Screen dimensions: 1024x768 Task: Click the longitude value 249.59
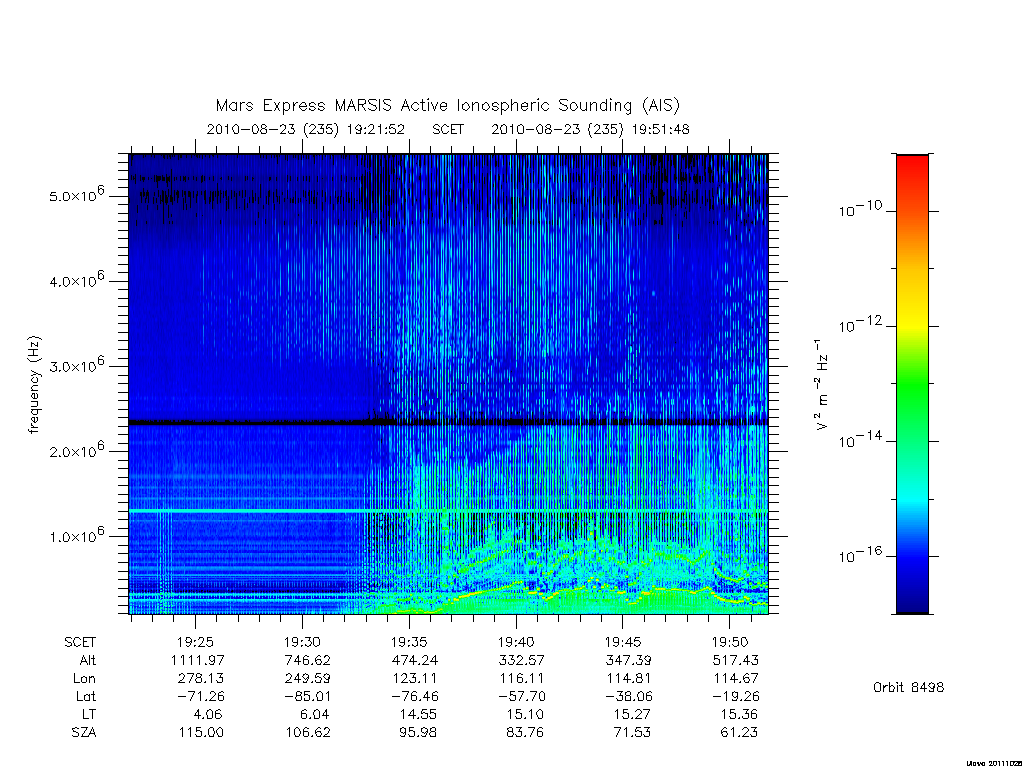click(307, 679)
